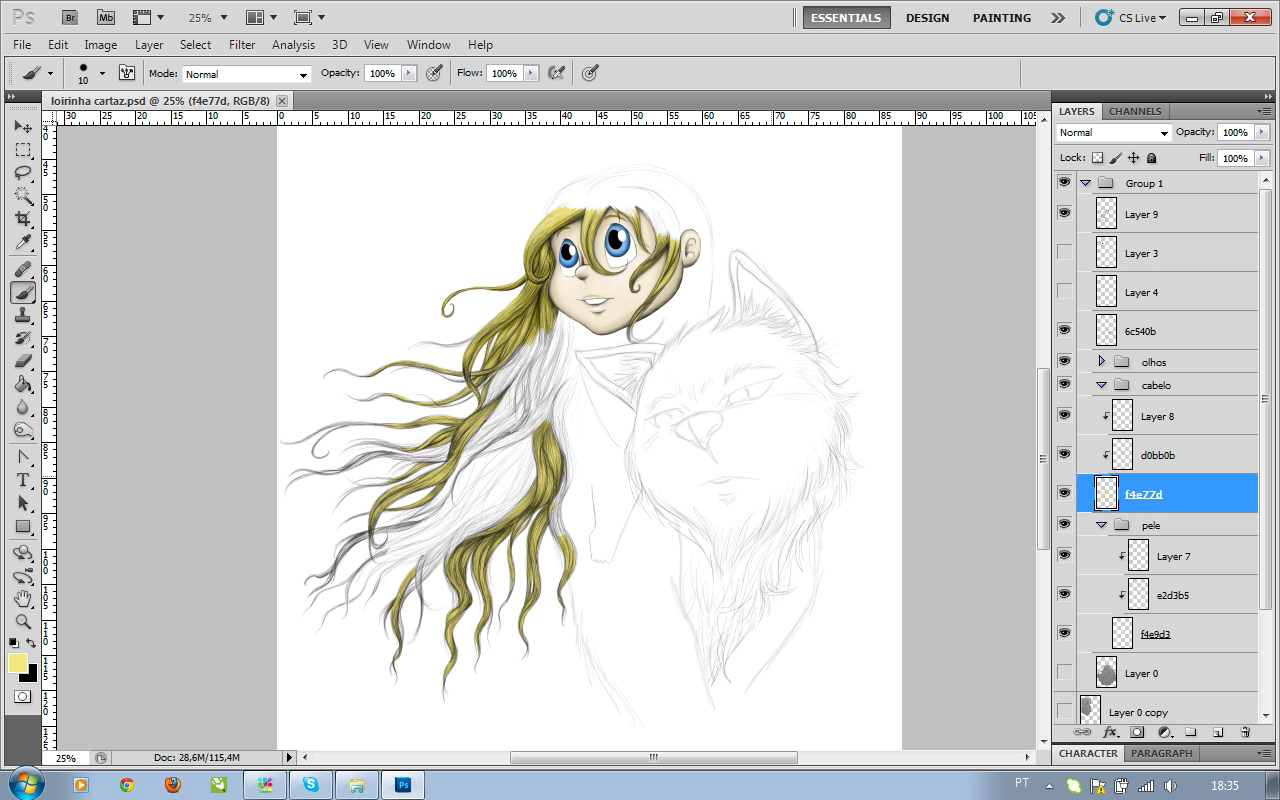The height and width of the screenshot is (800, 1280).
Task: Open Skype from the Windows taskbar
Action: [311, 785]
